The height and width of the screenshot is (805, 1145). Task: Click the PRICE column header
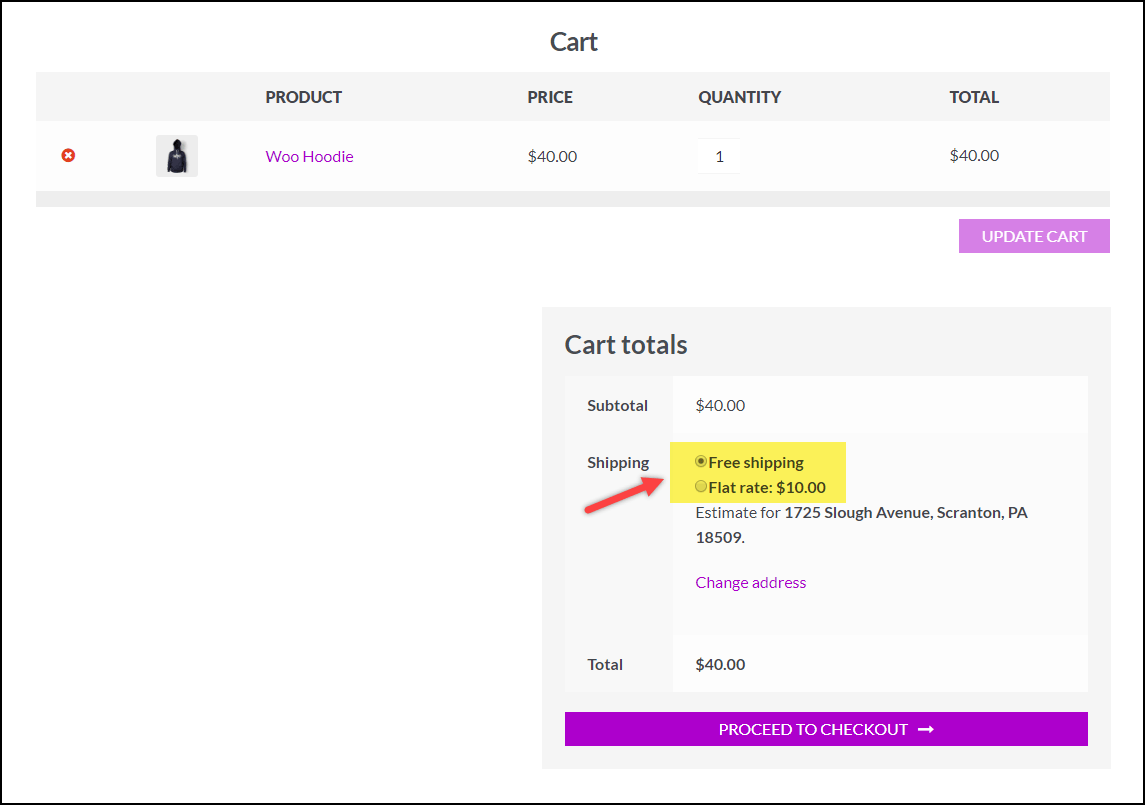tap(550, 97)
